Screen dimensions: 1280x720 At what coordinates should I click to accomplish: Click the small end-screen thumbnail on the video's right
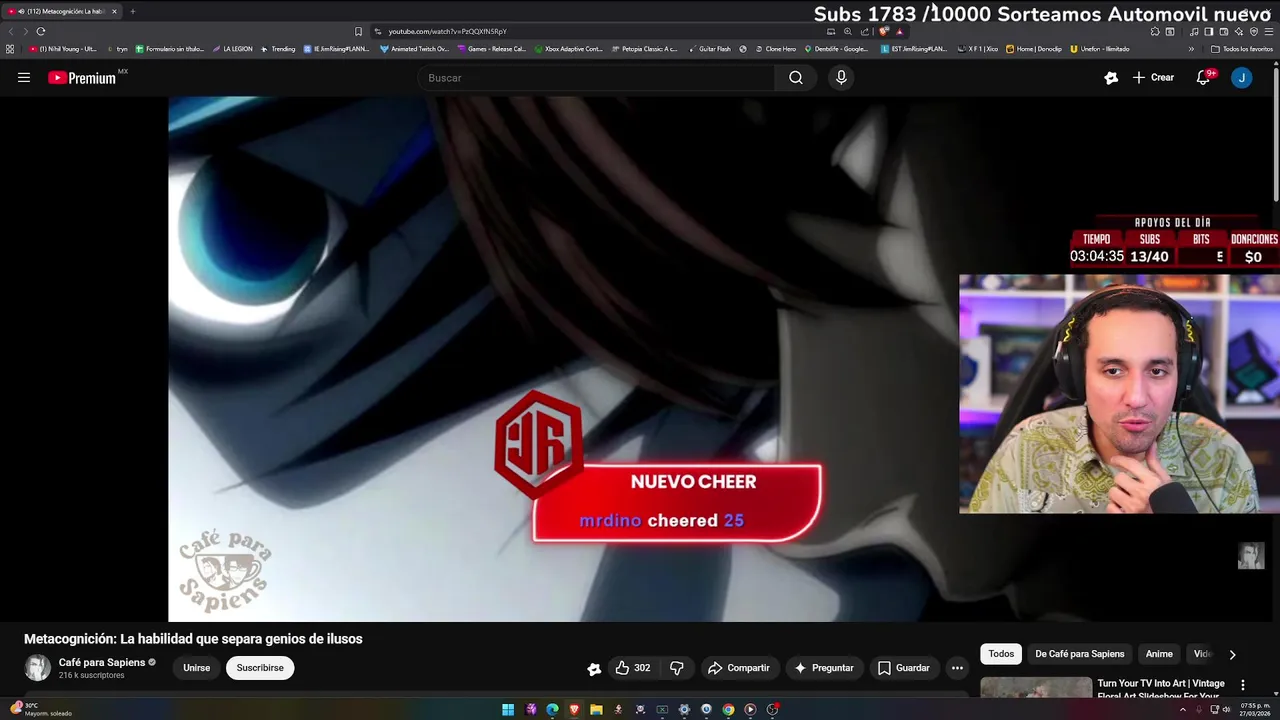click(x=1251, y=556)
